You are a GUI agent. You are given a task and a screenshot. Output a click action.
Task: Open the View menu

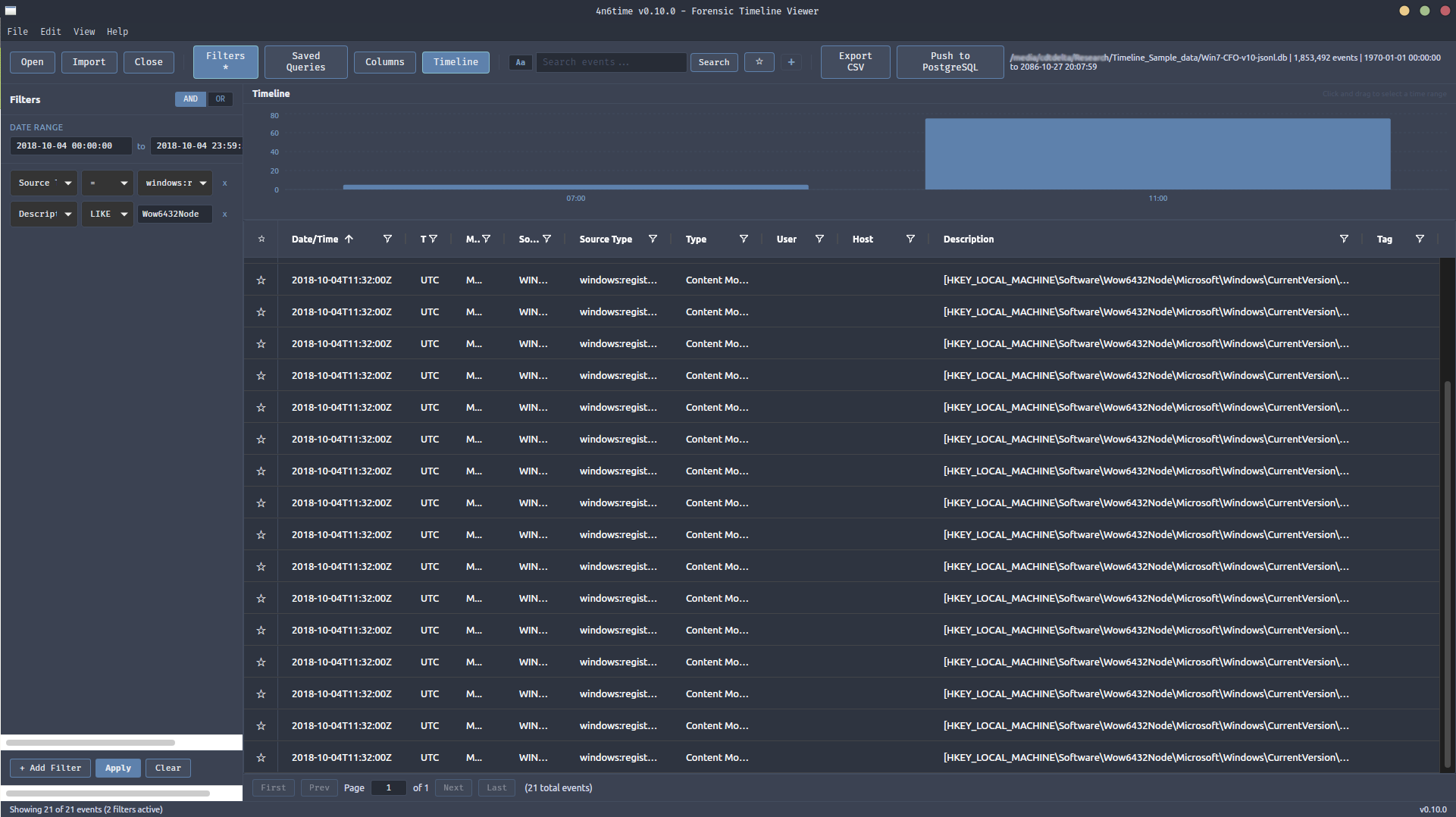[84, 32]
